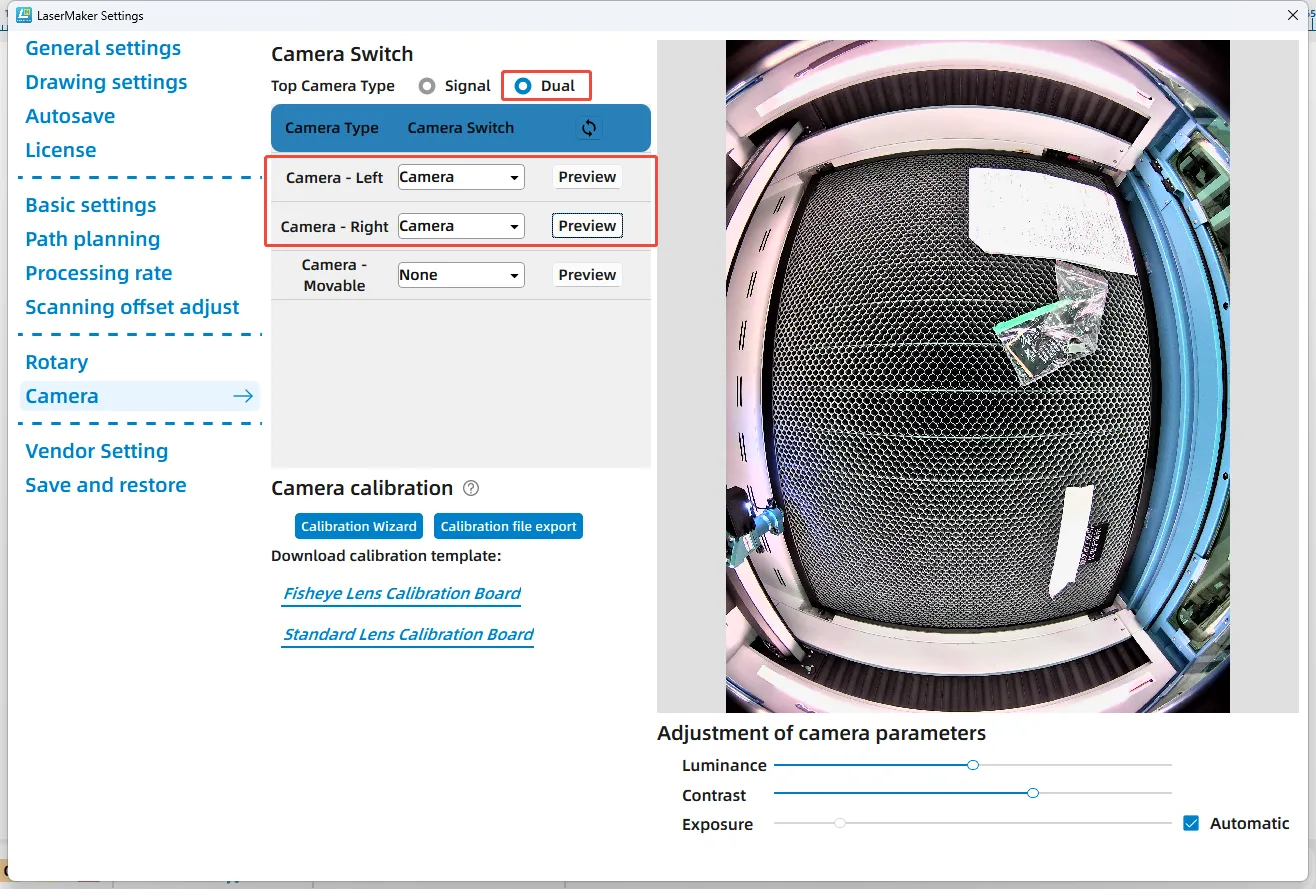This screenshot has width=1316, height=889.
Task: Click Calibration file export button
Action: click(508, 526)
